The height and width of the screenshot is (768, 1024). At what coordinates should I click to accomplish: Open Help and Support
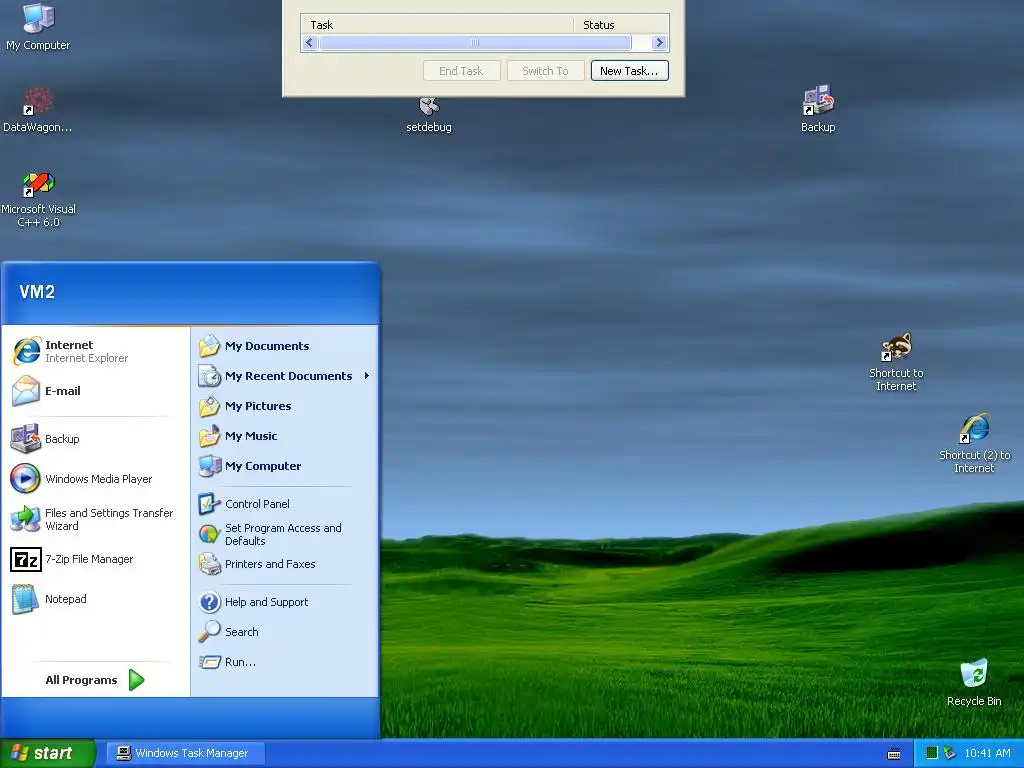[x=284, y=602]
